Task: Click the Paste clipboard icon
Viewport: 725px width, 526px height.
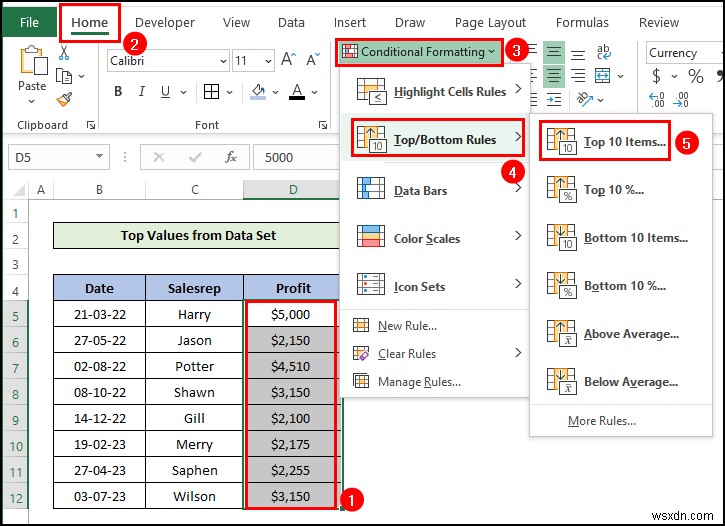Action: pos(33,60)
